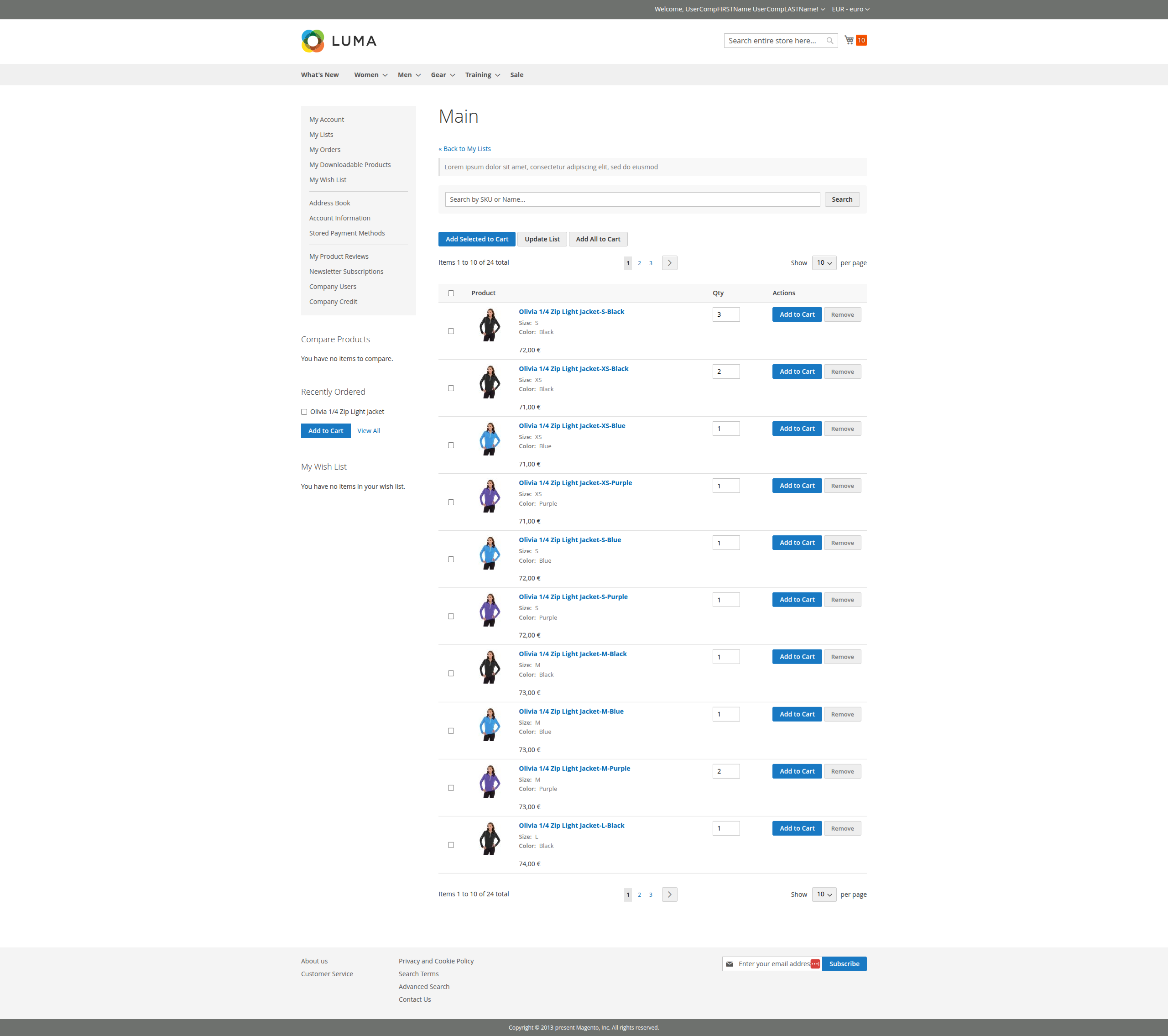
Task: Click the magnifier icon in the store search bar
Action: pos(829,41)
